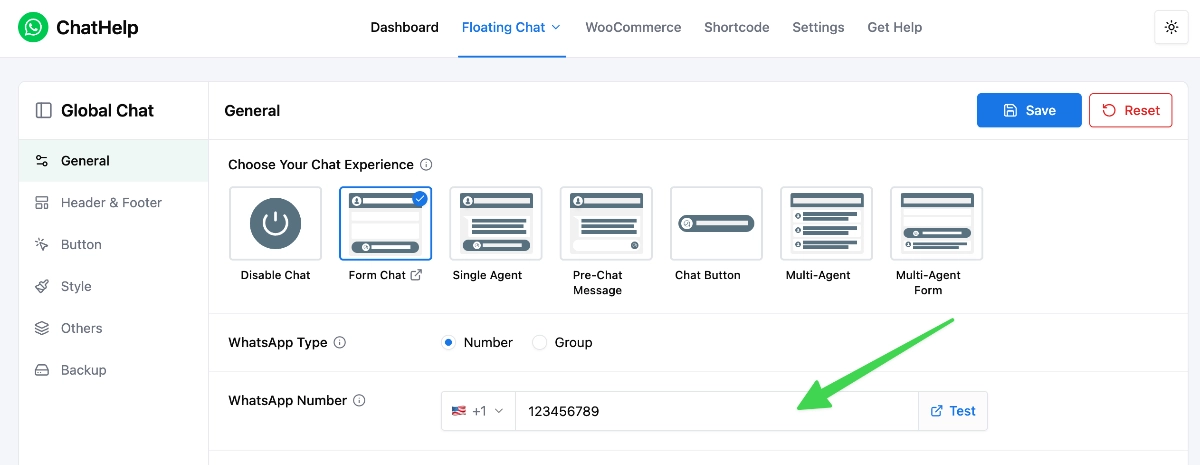Open the external link icon beside Form Chat
Viewport: 1200px width, 465px height.
click(416, 275)
